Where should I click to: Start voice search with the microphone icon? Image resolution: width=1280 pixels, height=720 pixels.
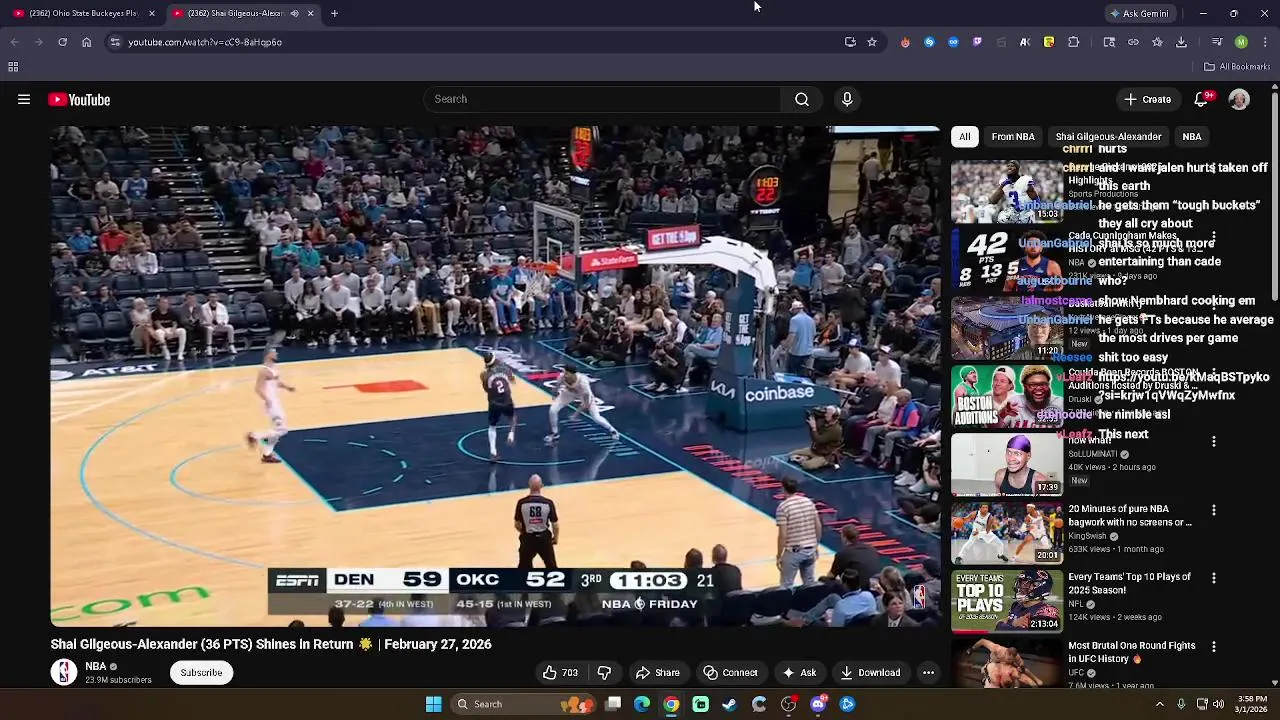(x=847, y=99)
